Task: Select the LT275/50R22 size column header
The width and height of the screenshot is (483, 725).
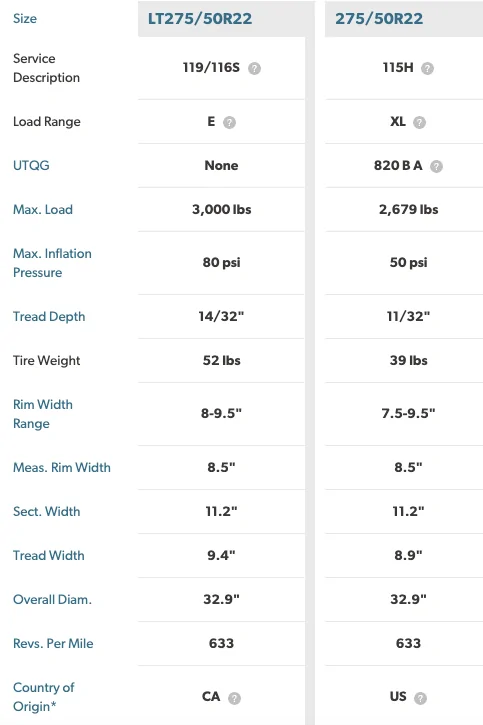Action: point(200,18)
